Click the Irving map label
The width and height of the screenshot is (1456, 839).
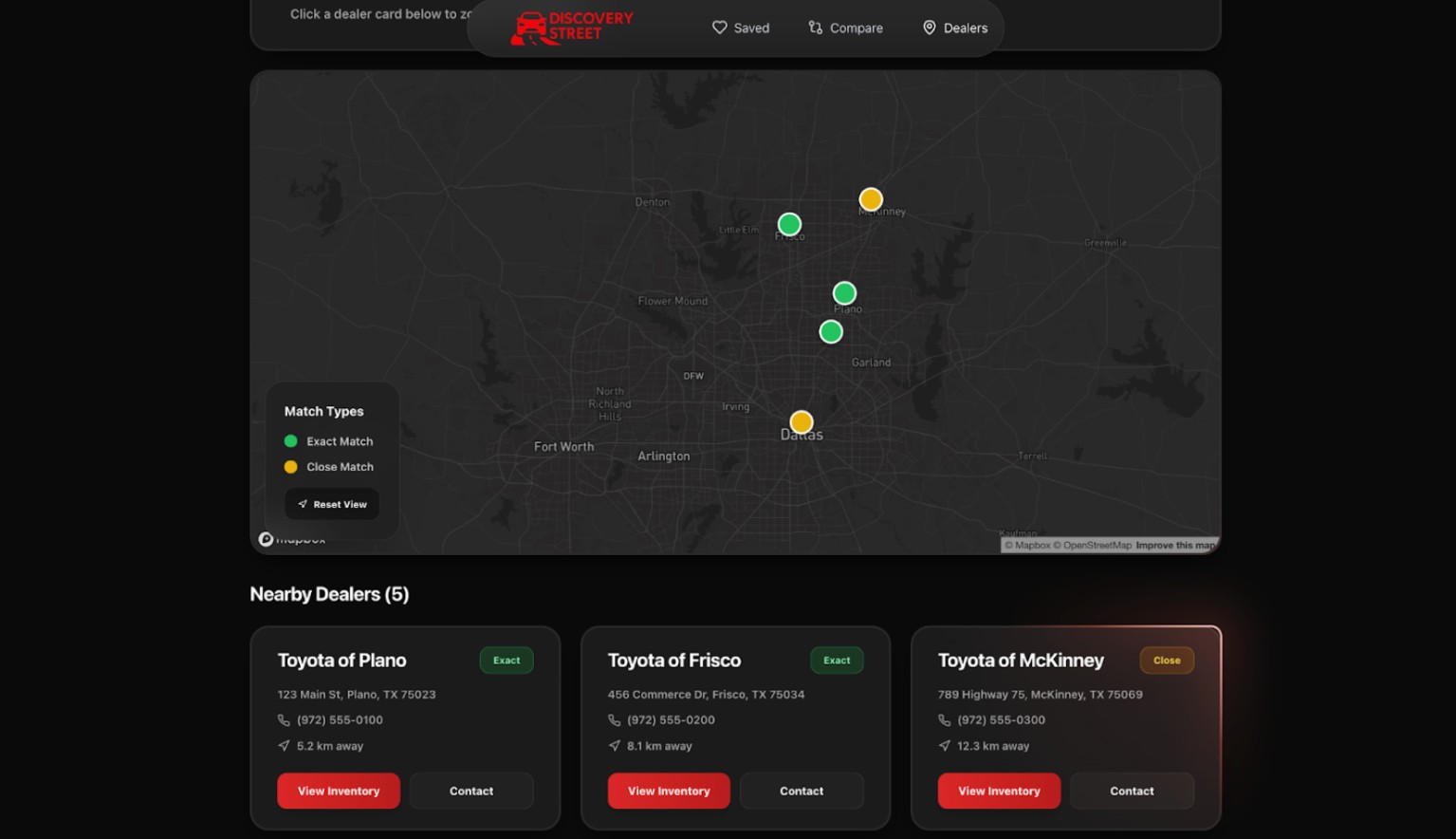coord(736,407)
